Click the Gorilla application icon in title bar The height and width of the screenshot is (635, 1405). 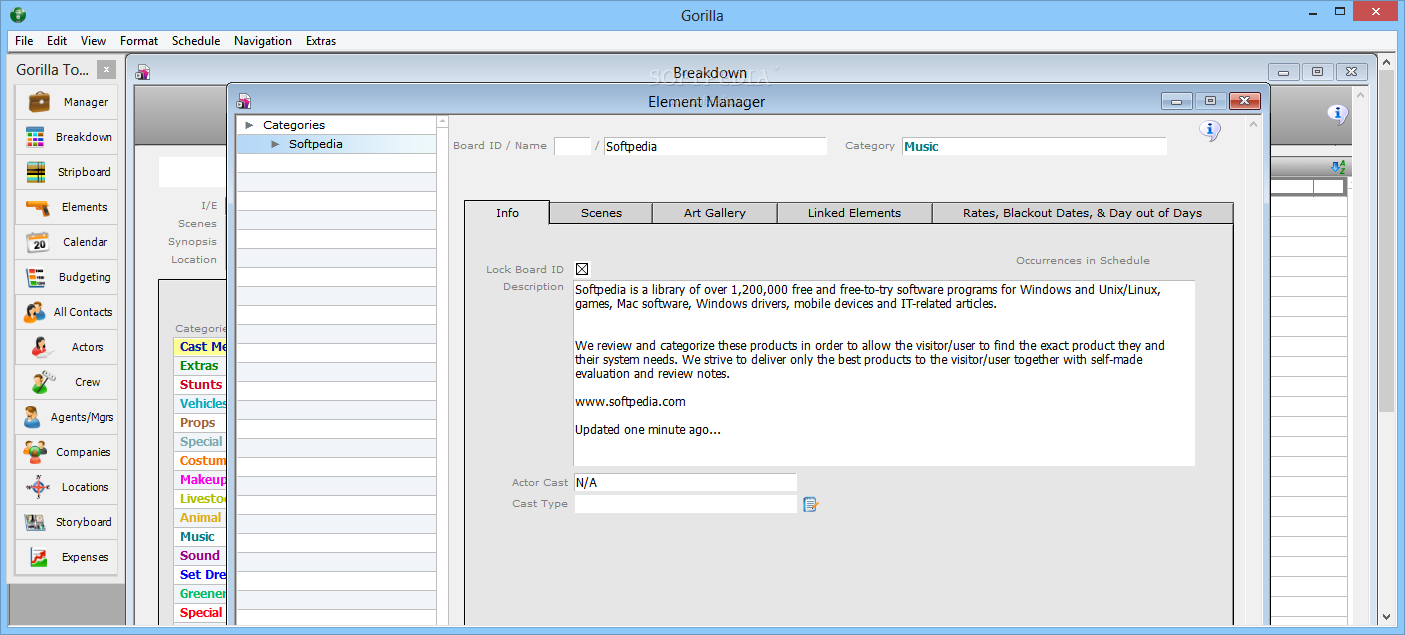pos(17,15)
